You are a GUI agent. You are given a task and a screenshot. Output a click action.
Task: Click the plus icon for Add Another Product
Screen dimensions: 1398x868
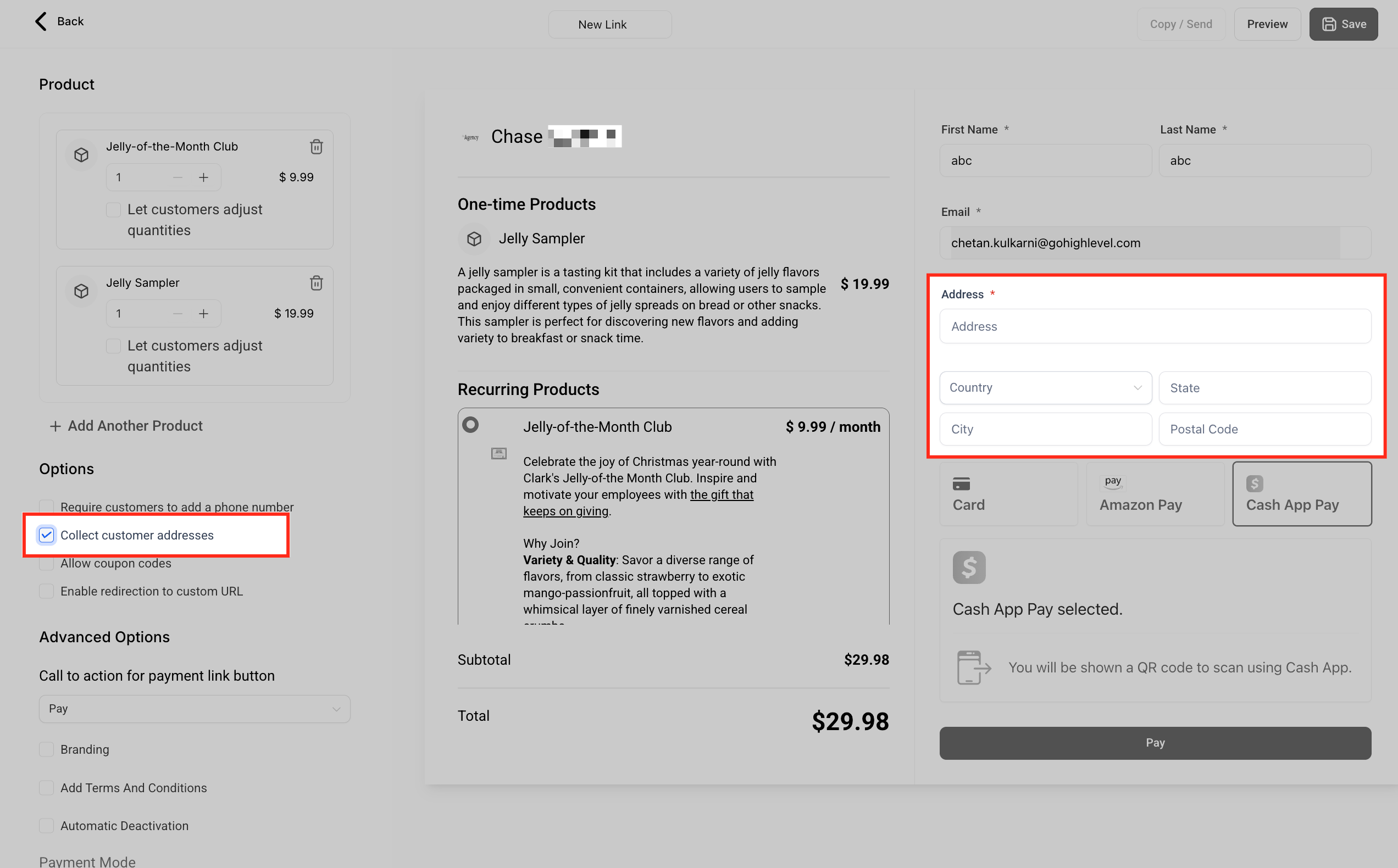click(x=55, y=426)
